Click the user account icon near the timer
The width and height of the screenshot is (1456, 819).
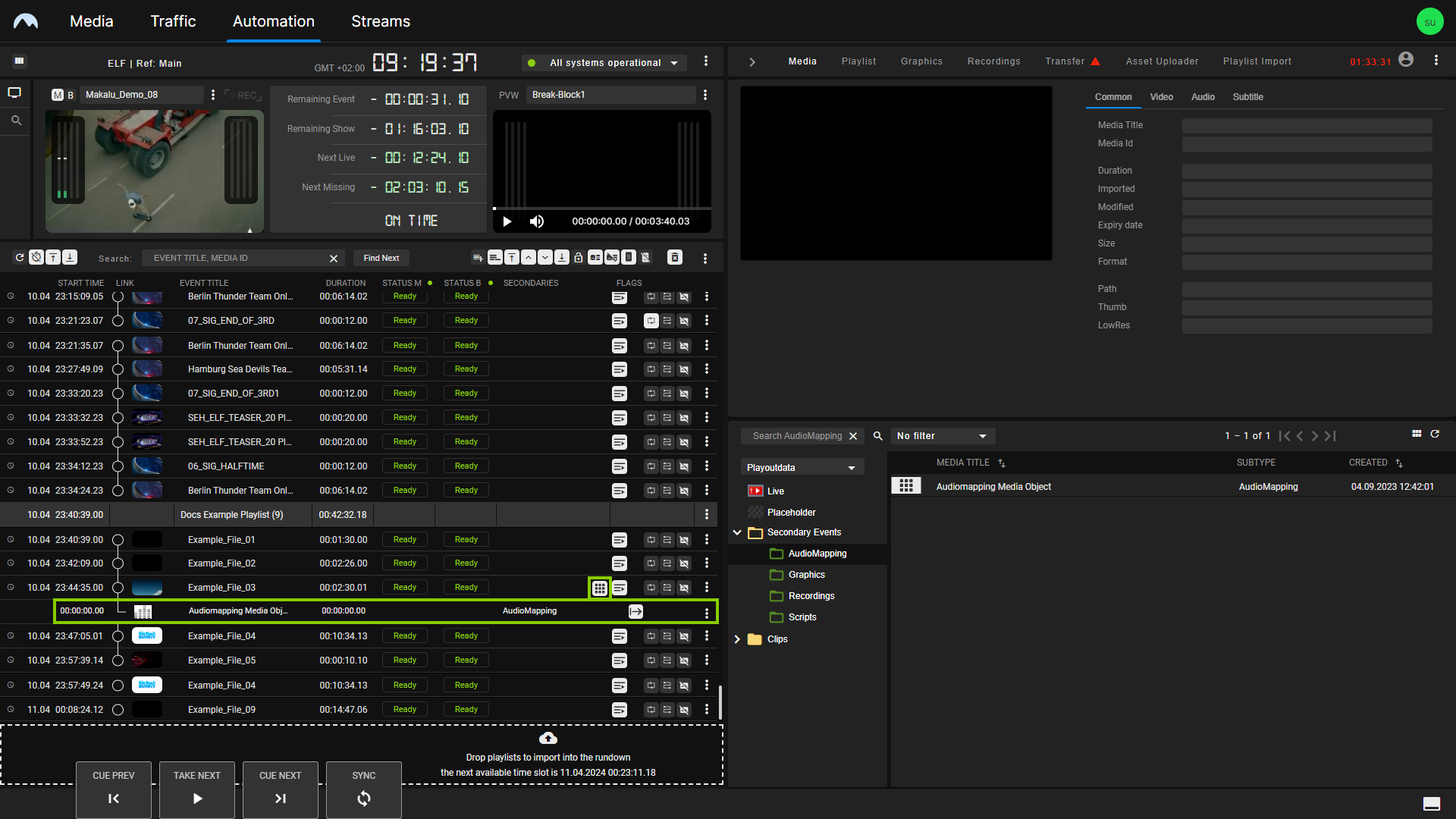(x=1406, y=60)
